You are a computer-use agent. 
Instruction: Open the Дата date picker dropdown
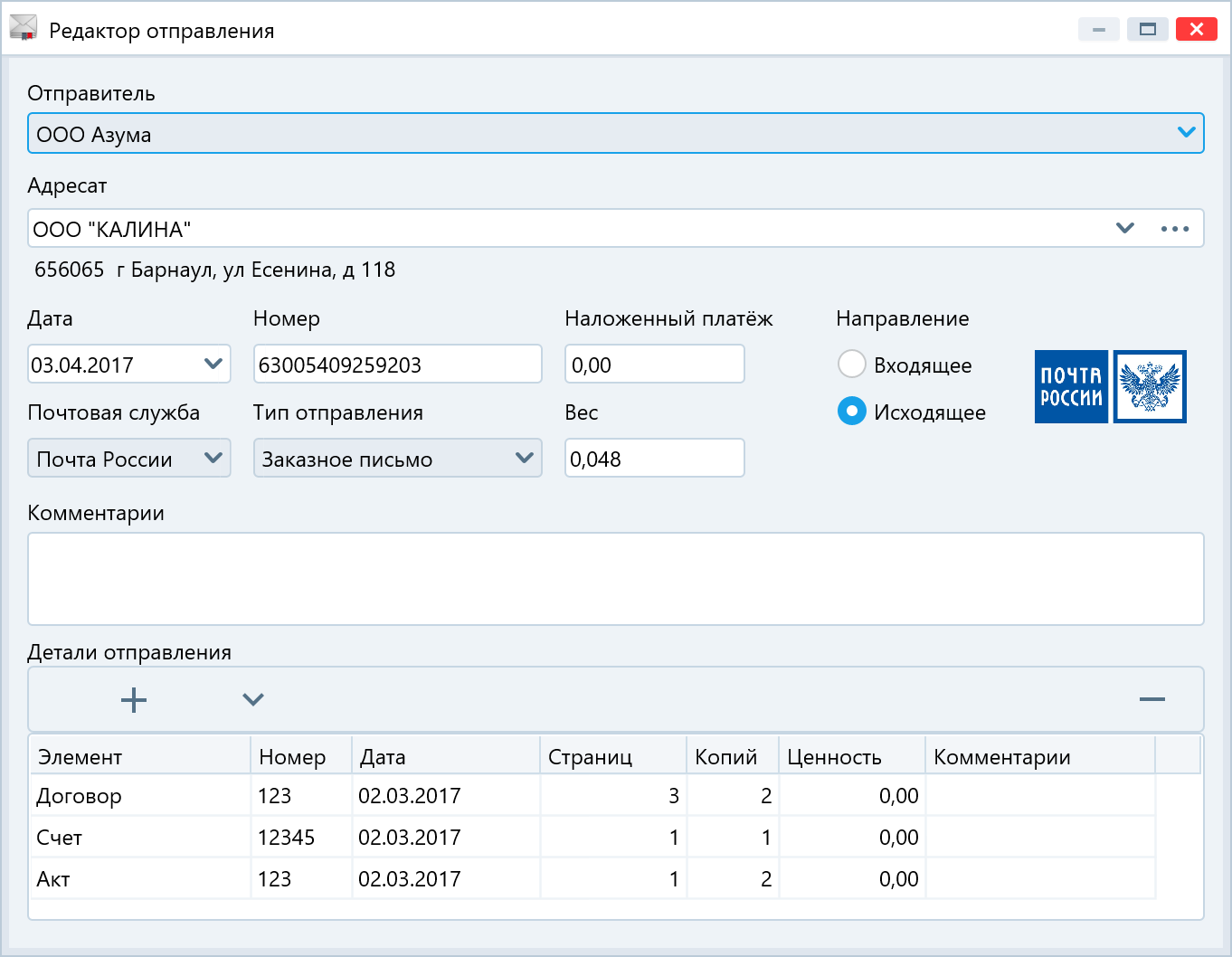coord(213,364)
